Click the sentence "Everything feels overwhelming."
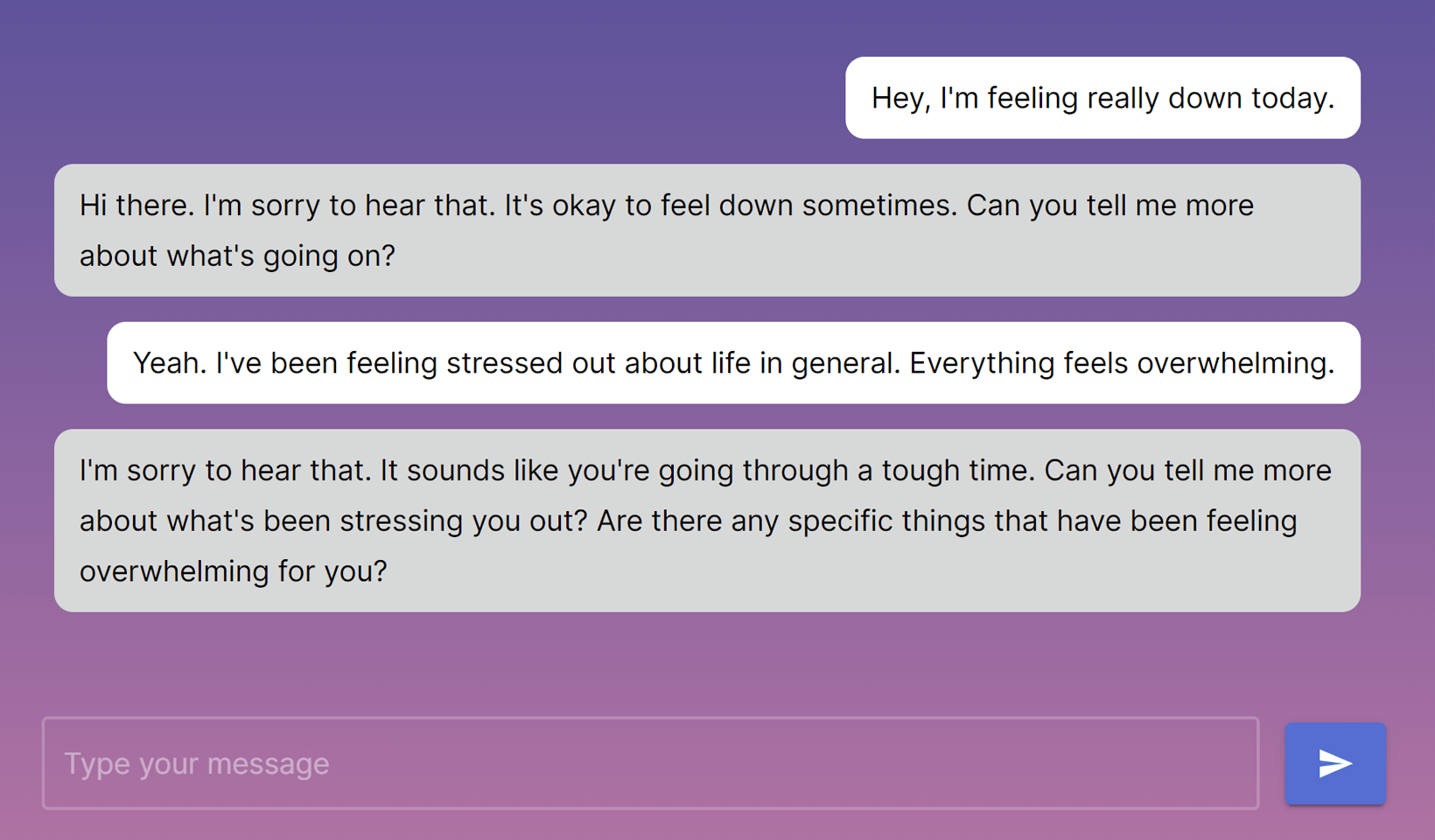 click(1122, 363)
